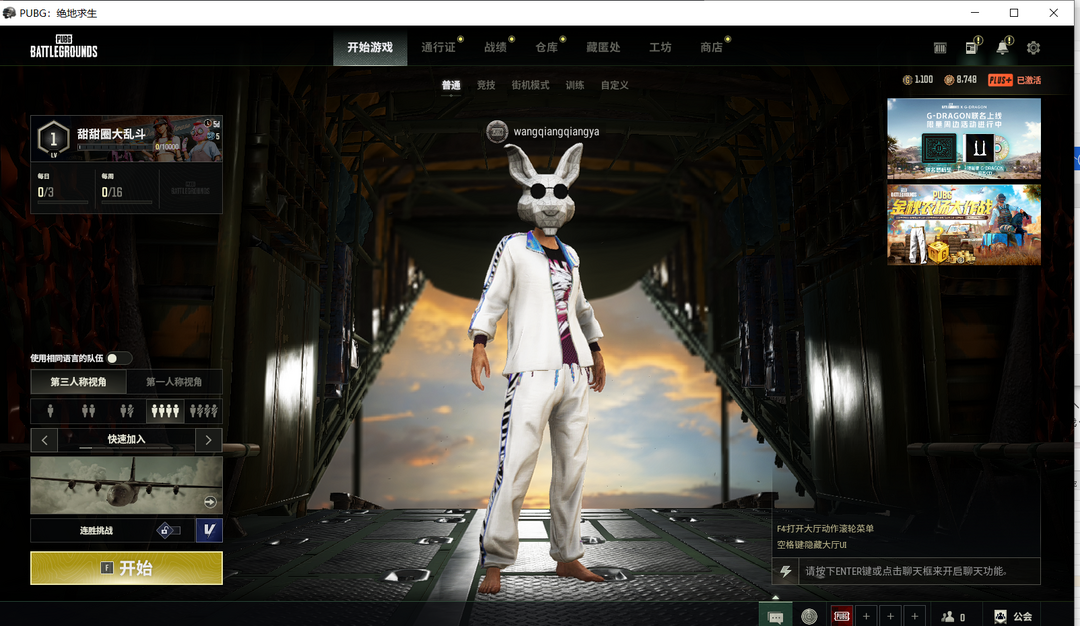Viewport: 1080px width, 626px height.
Task: Open the 仓库 (inventory) tab
Action: [546, 47]
